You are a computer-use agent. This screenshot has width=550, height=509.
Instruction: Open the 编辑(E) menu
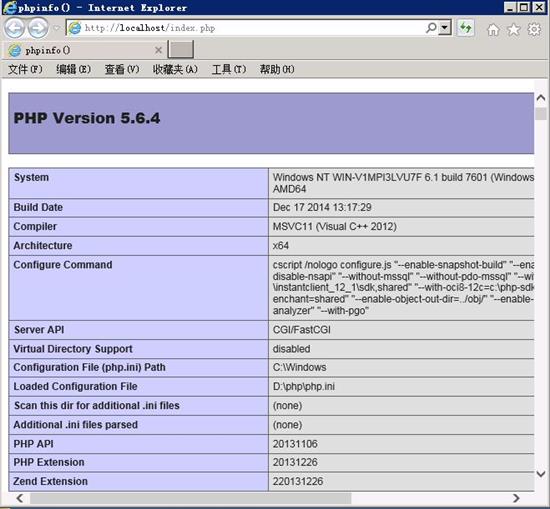pyautogui.click(x=73, y=69)
